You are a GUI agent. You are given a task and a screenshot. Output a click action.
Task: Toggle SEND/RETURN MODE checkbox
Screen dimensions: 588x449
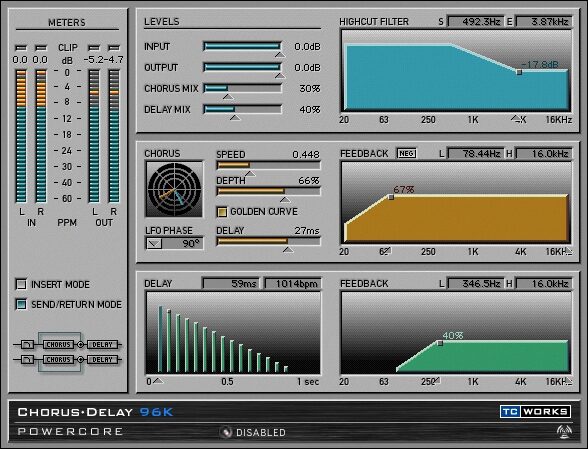coord(21,304)
